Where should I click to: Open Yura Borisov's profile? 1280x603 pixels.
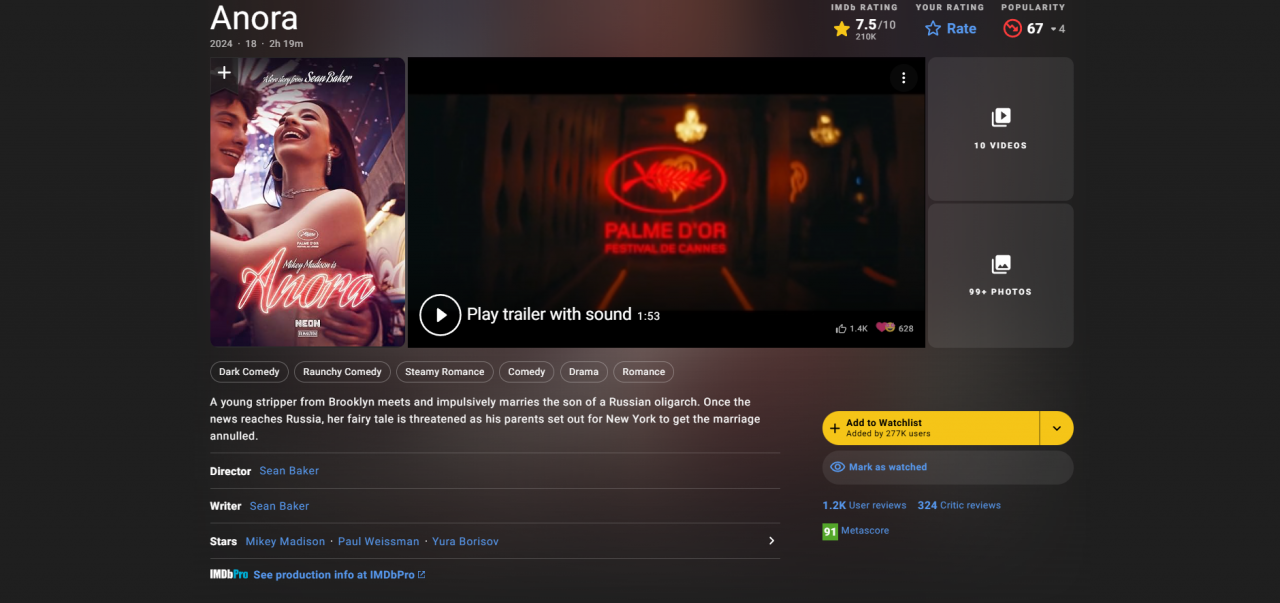tap(465, 541)
